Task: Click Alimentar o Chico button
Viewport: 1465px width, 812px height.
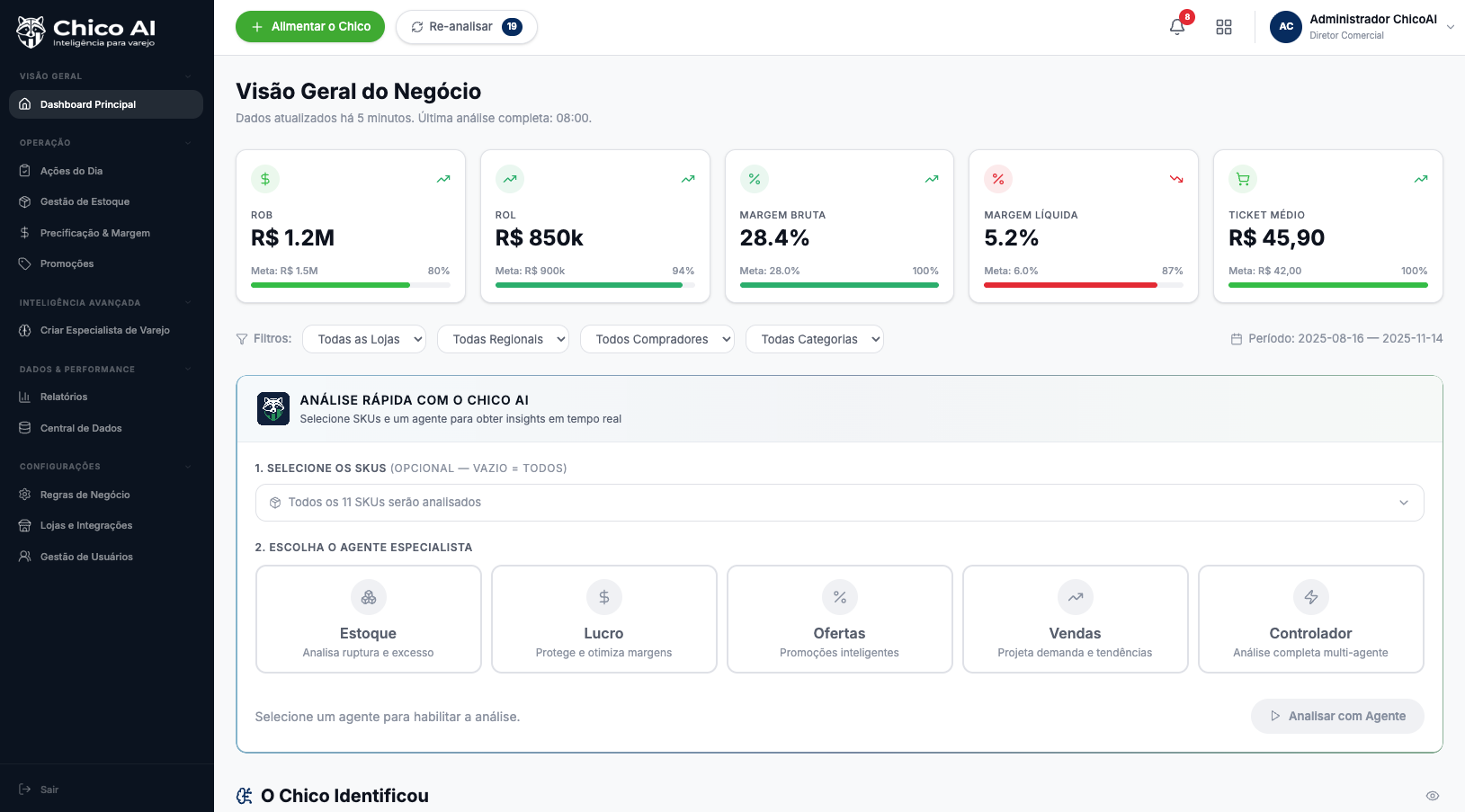Action: coord(310,27)
